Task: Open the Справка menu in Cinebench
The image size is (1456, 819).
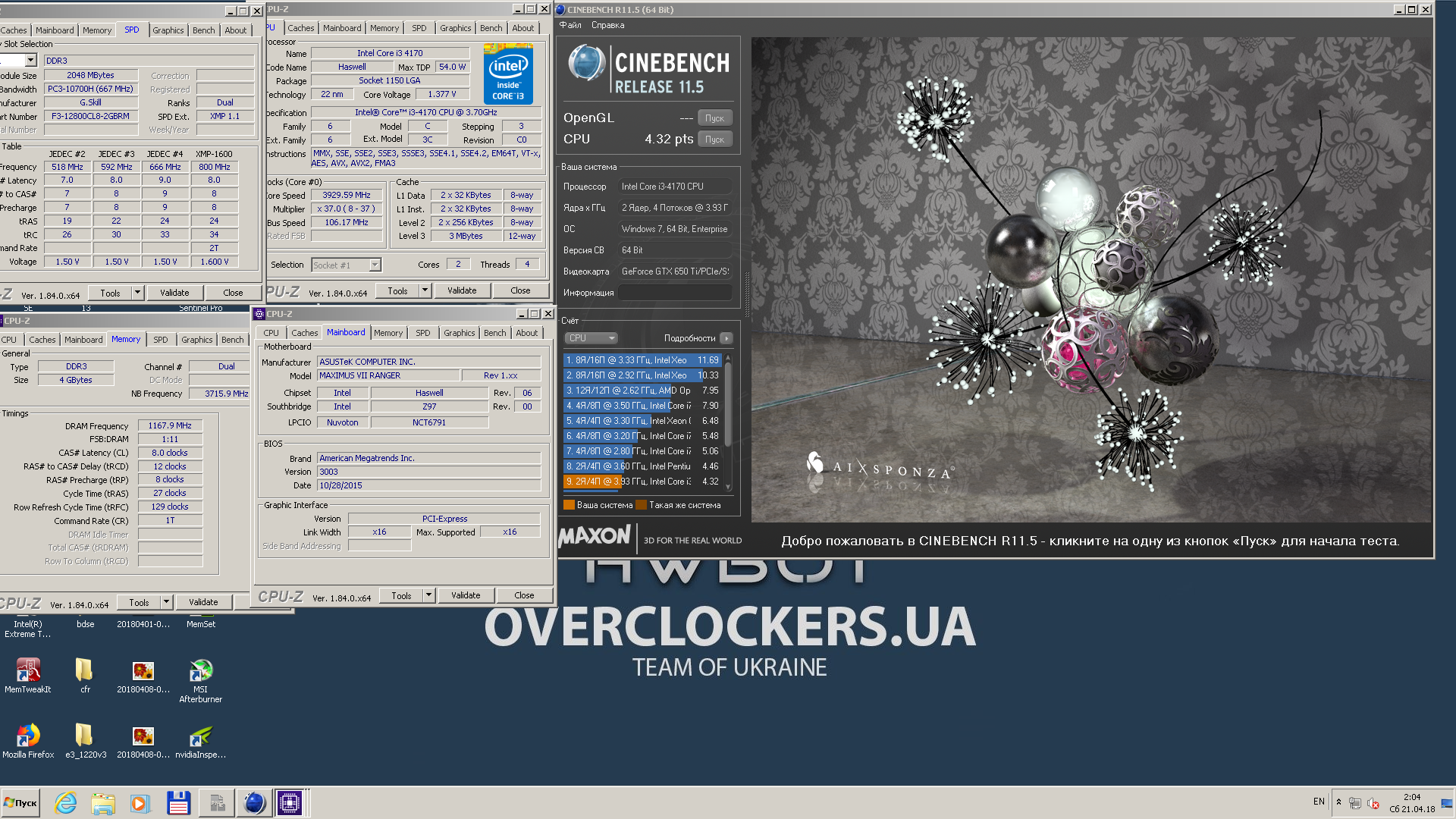Action: [x=607, y=25]
